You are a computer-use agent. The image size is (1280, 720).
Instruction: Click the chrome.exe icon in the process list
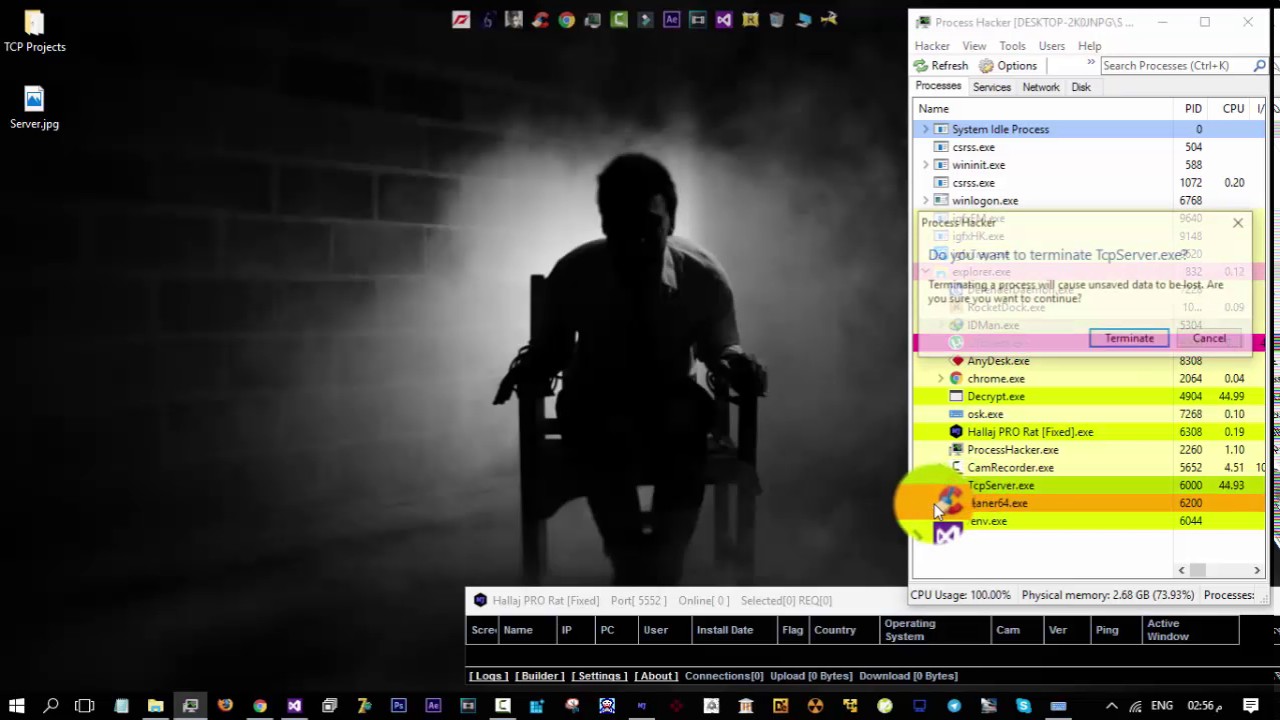coord(956,379)
